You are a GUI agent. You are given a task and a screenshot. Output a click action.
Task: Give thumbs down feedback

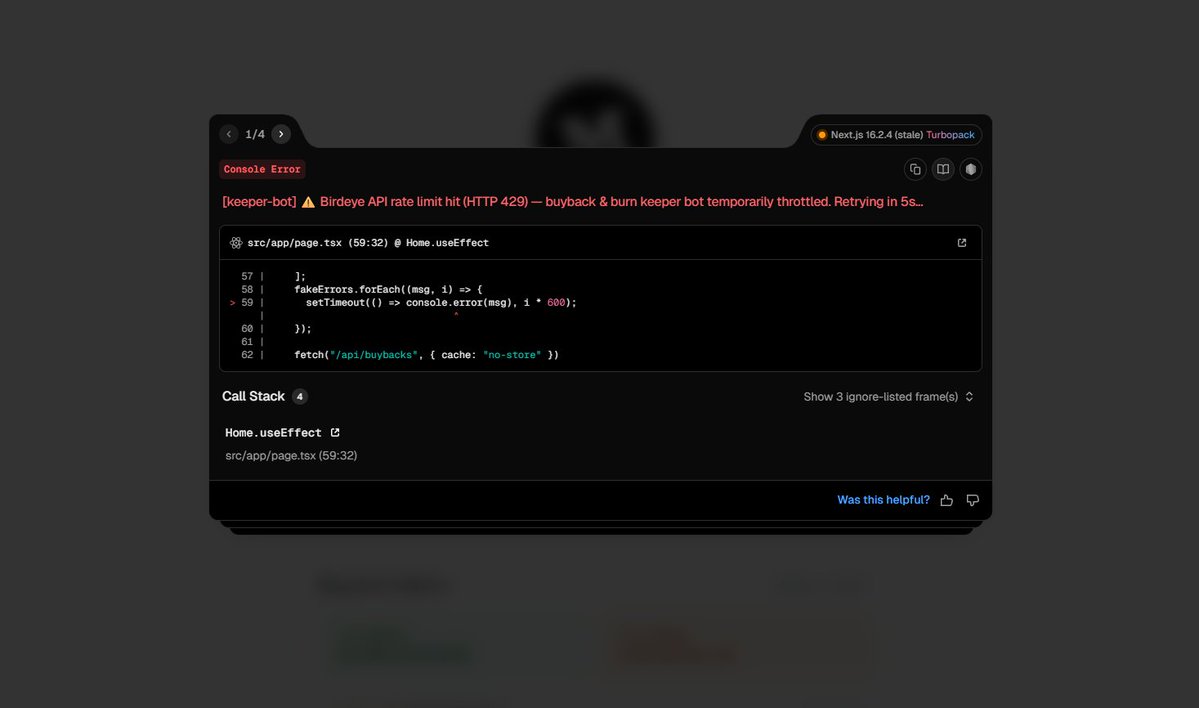(x=973, y=500)
